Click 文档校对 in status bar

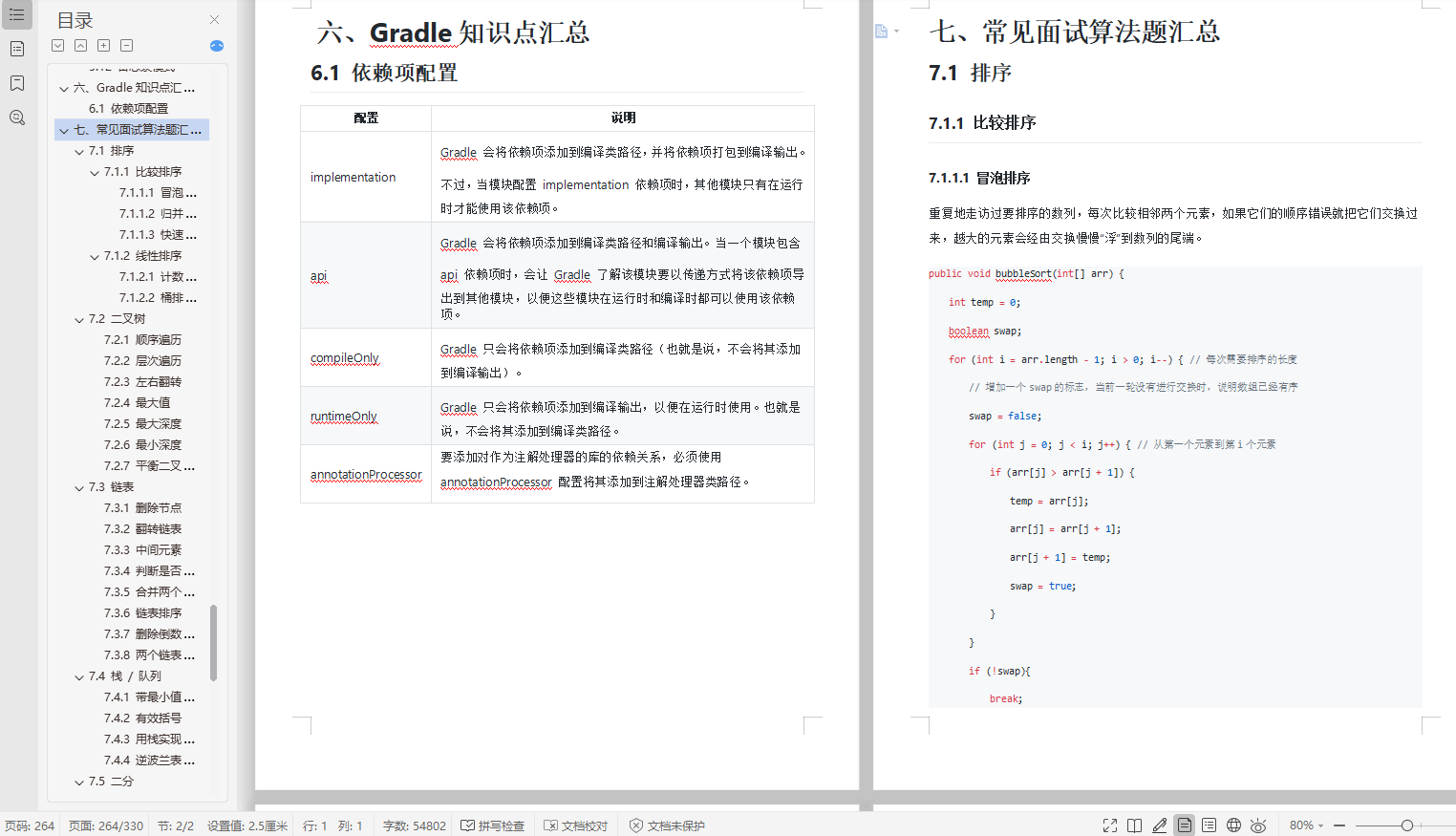pyautogui.click(x=576, y=825)
